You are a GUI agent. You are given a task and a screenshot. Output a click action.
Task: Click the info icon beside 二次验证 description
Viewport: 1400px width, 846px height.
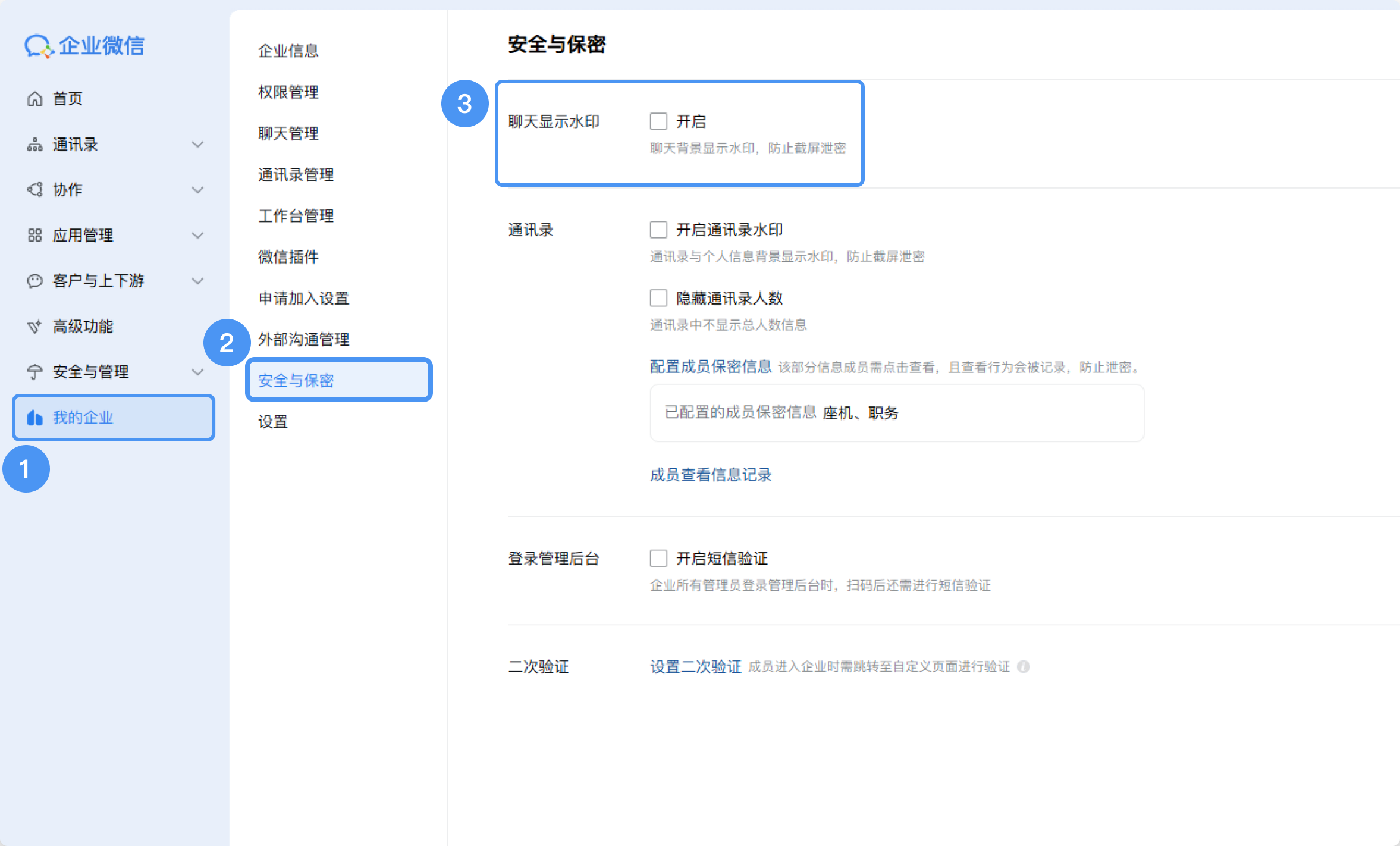[x=1023, y=667]
